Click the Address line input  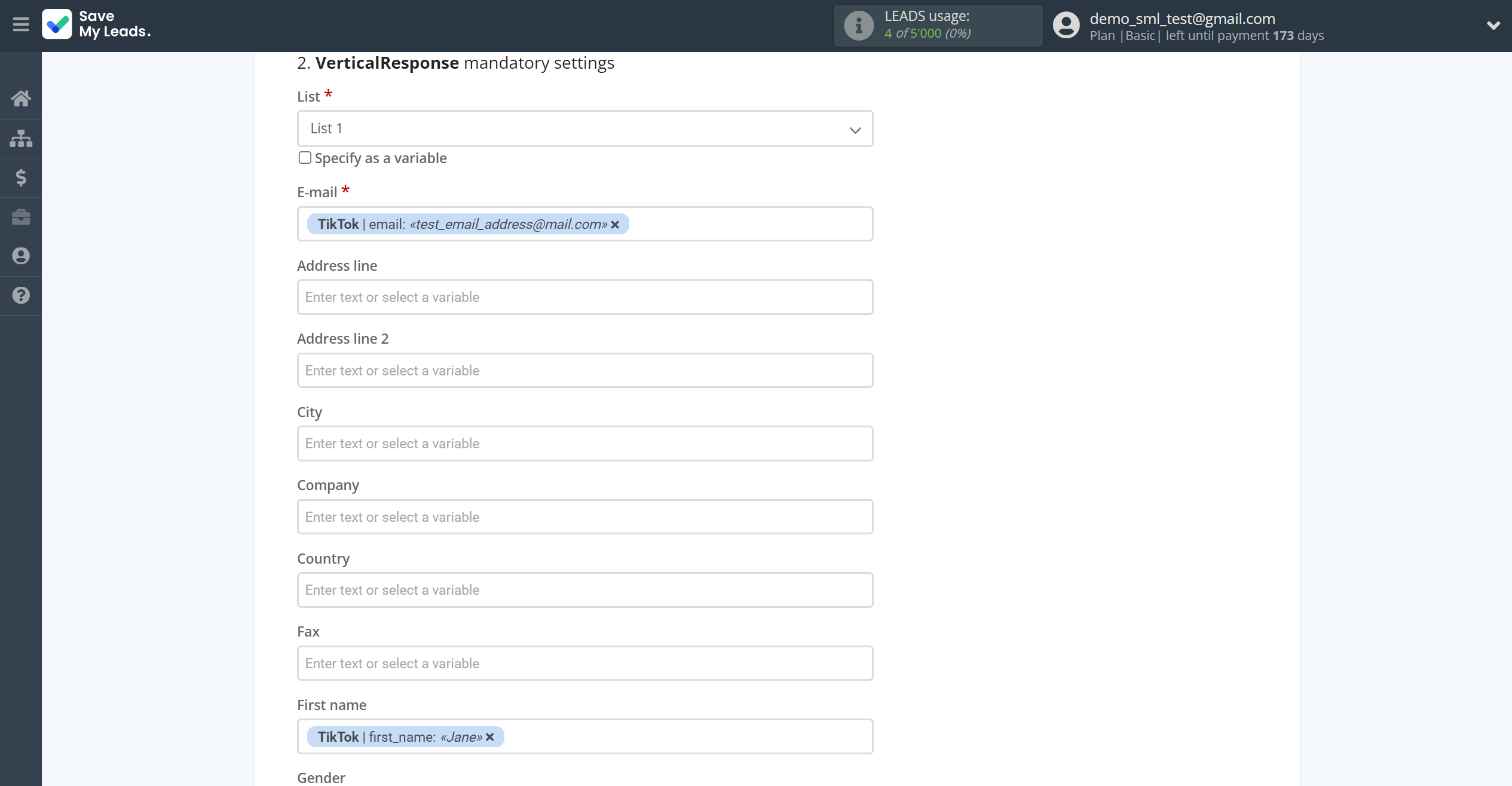pos(585,297)
